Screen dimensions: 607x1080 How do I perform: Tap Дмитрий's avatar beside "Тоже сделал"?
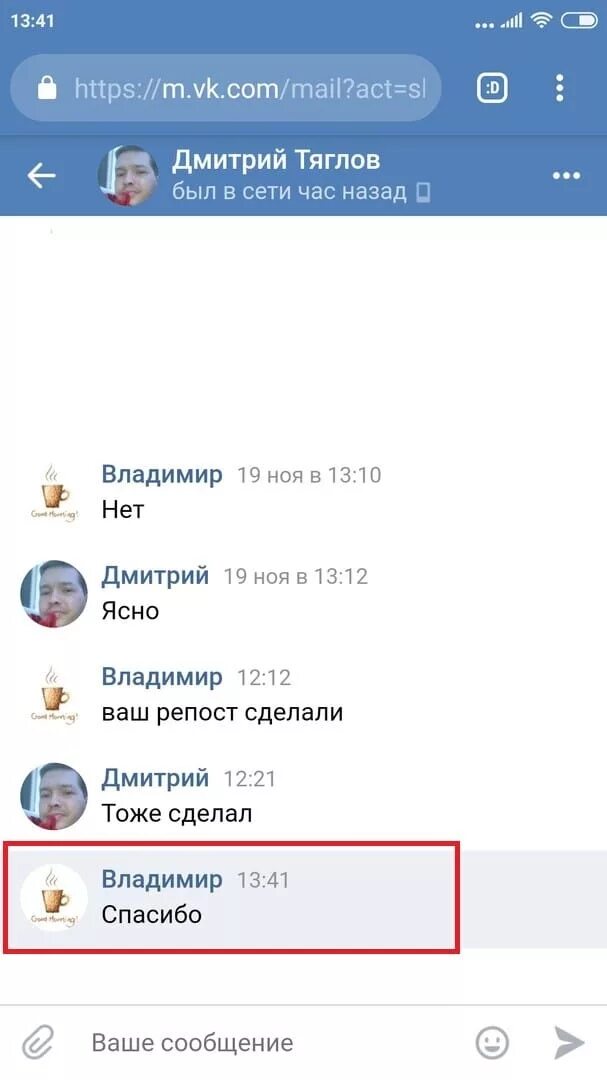click(54, 796)
